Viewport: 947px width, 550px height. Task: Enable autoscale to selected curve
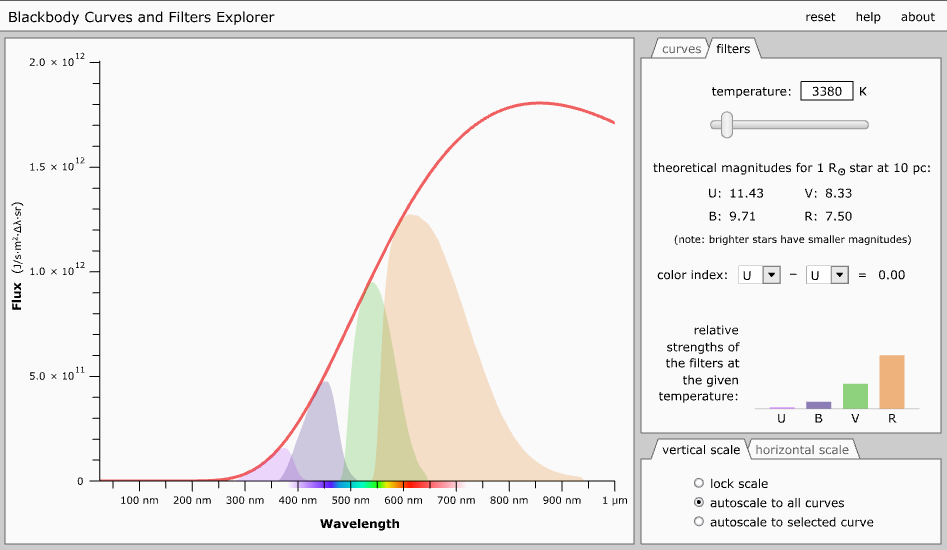pos(699,522)
